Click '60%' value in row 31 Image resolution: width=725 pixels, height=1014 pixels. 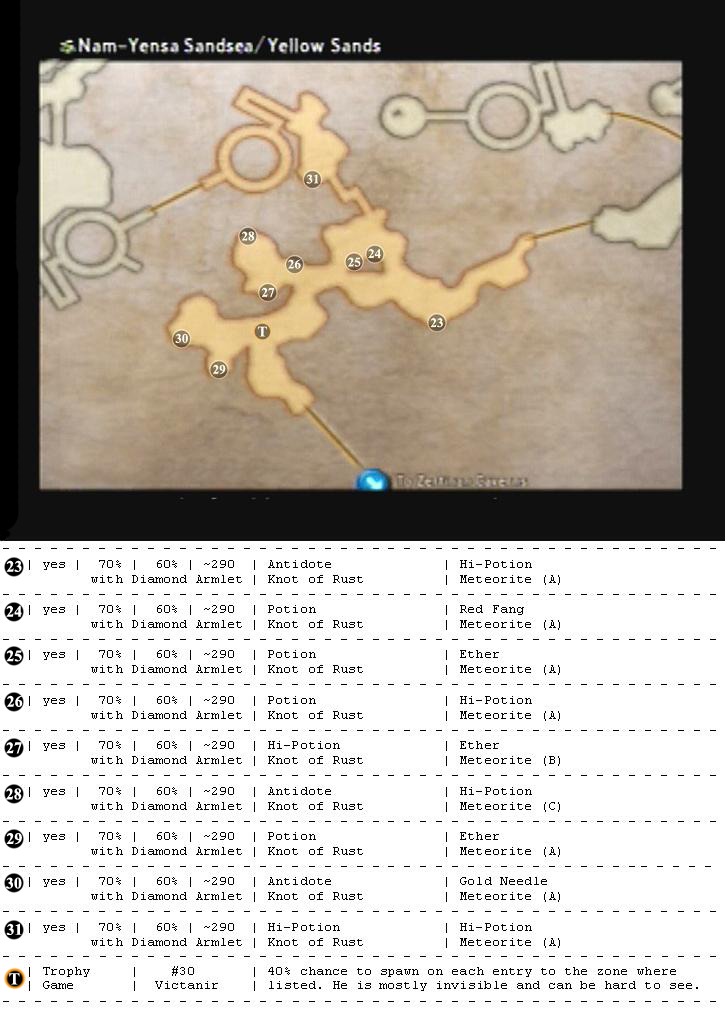click(x=166, y=927)
